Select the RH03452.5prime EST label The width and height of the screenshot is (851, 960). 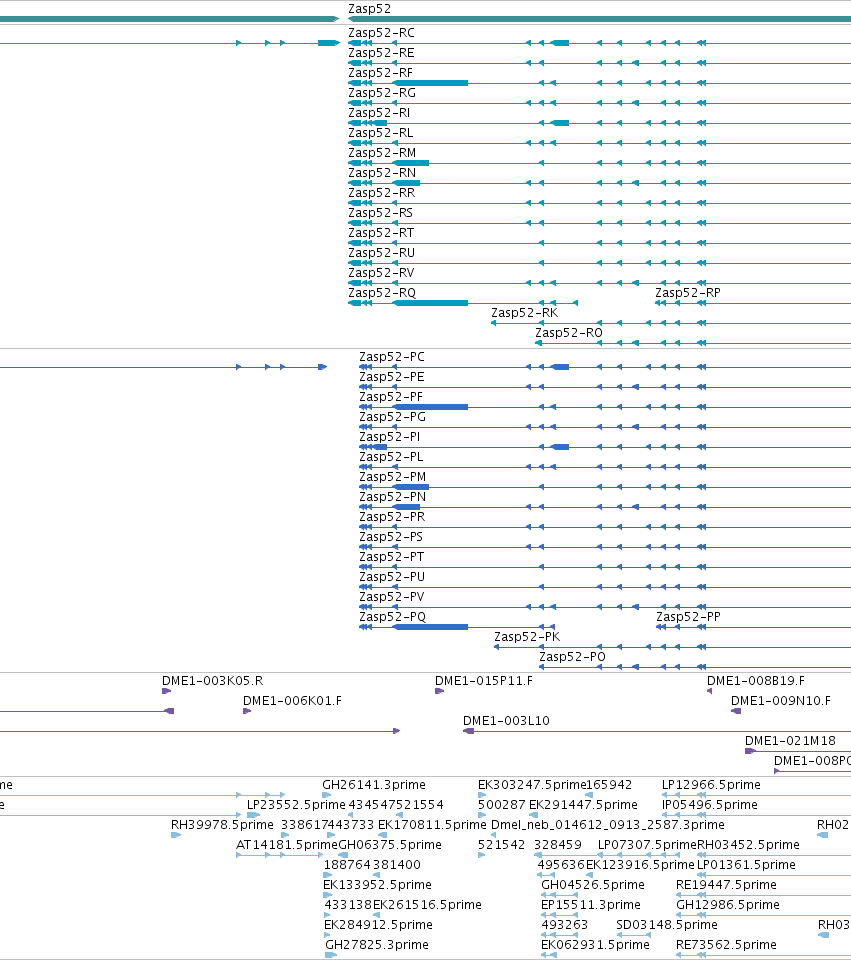pyautogui.click(x=748, y=845)
